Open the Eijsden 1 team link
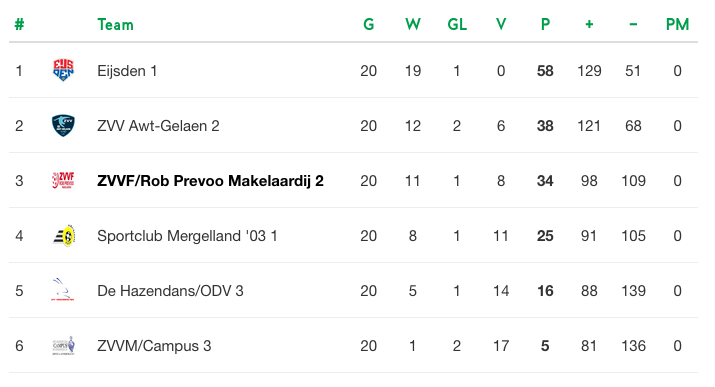The width and height of the screenshot is (715, 387). (x=127, y=71)
